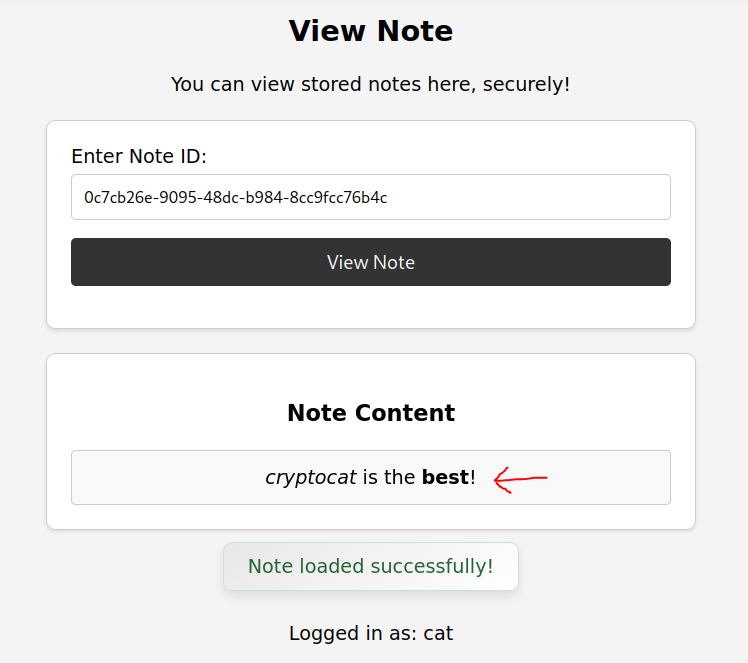Click the "View Note" page title
This screenshot has height=663, width=748.
(x=371, y=31)
